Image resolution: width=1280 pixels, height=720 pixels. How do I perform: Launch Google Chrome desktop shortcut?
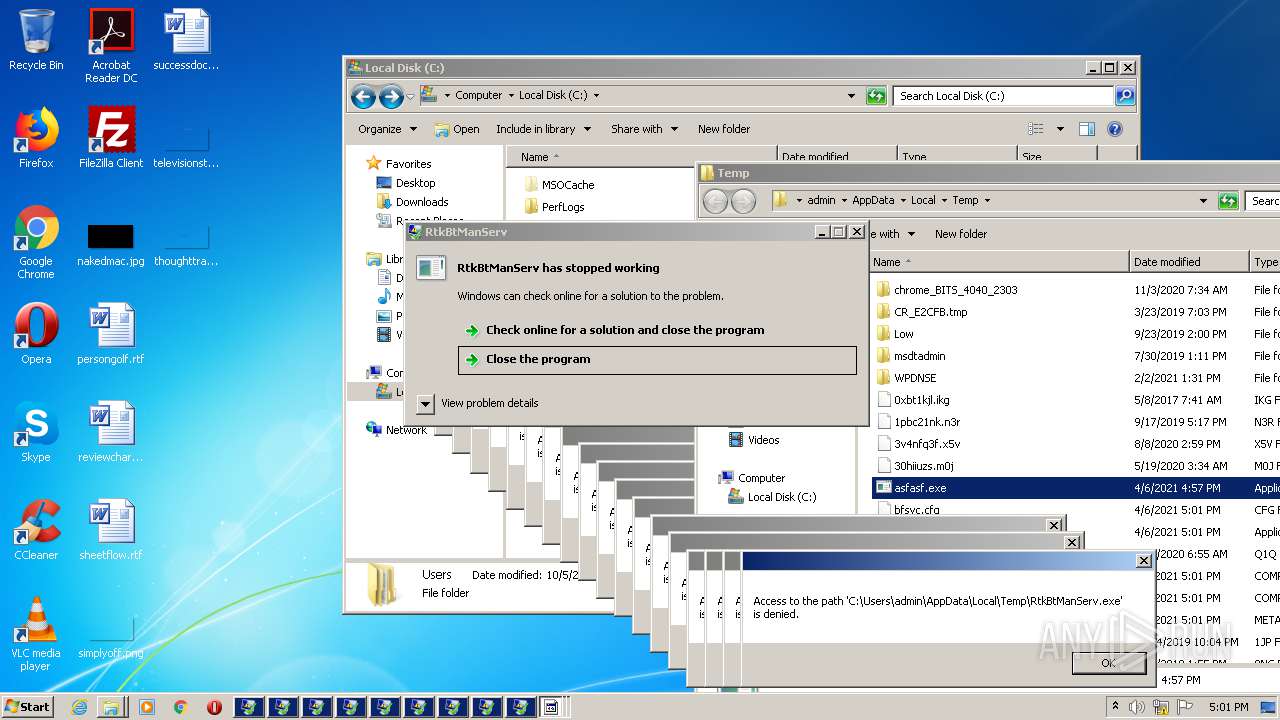point(36,242)
